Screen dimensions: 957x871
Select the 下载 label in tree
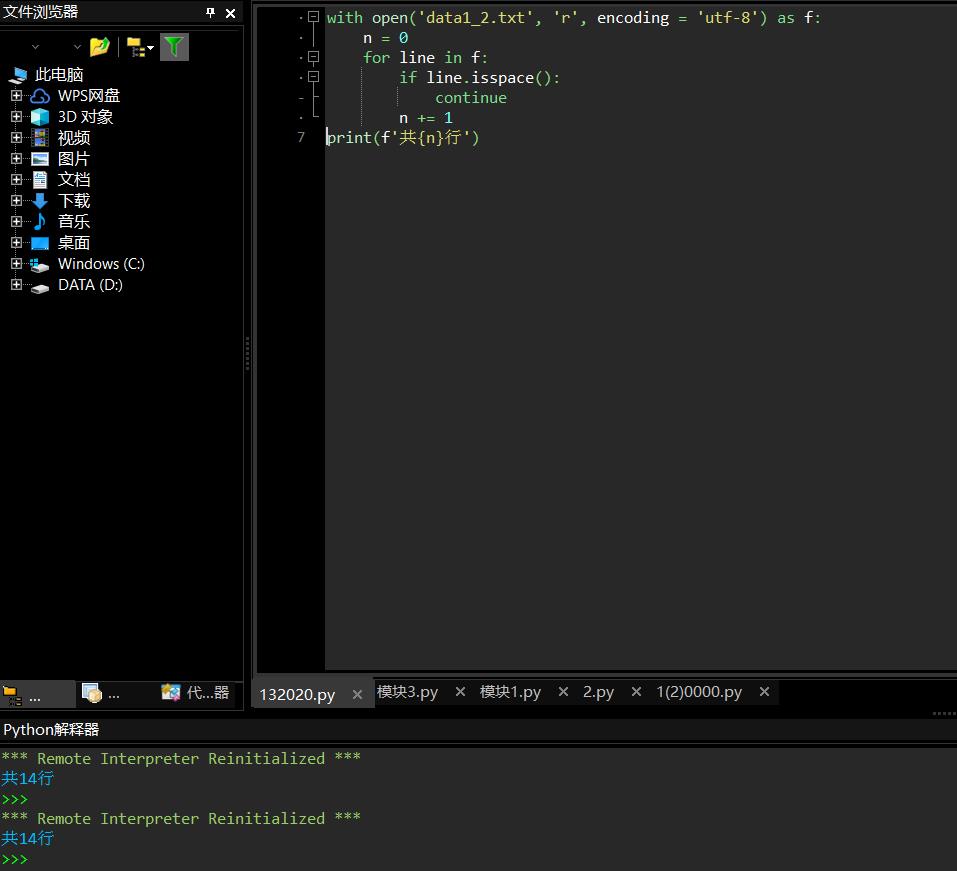click(74, 201)
